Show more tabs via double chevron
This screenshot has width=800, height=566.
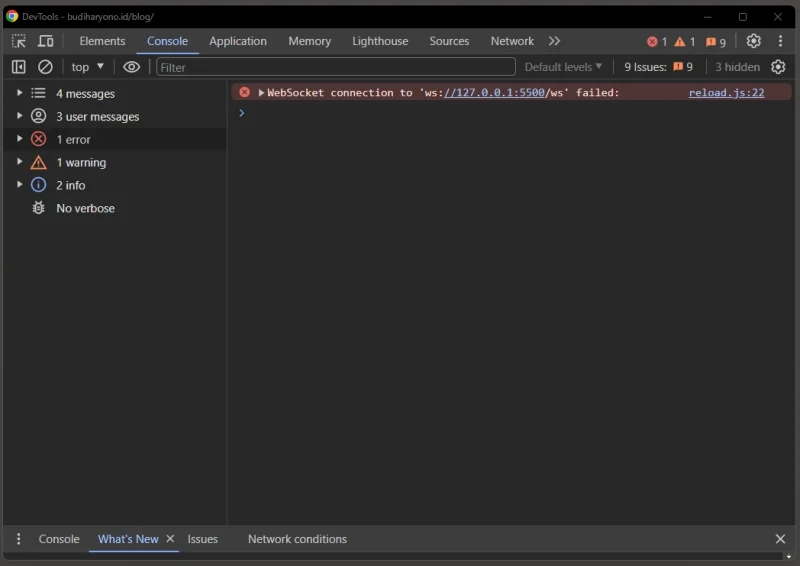click(555, 41)
